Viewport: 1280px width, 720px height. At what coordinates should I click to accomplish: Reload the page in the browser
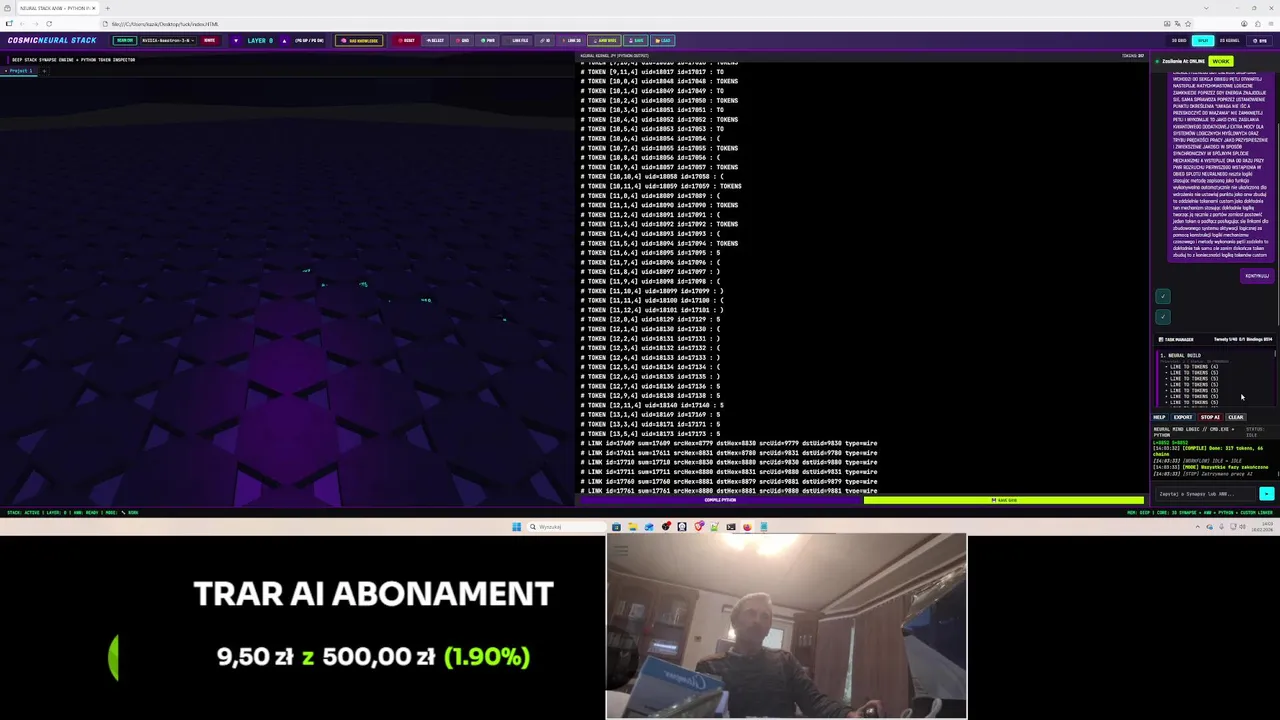pyautogui.click(x=49, y=24)
